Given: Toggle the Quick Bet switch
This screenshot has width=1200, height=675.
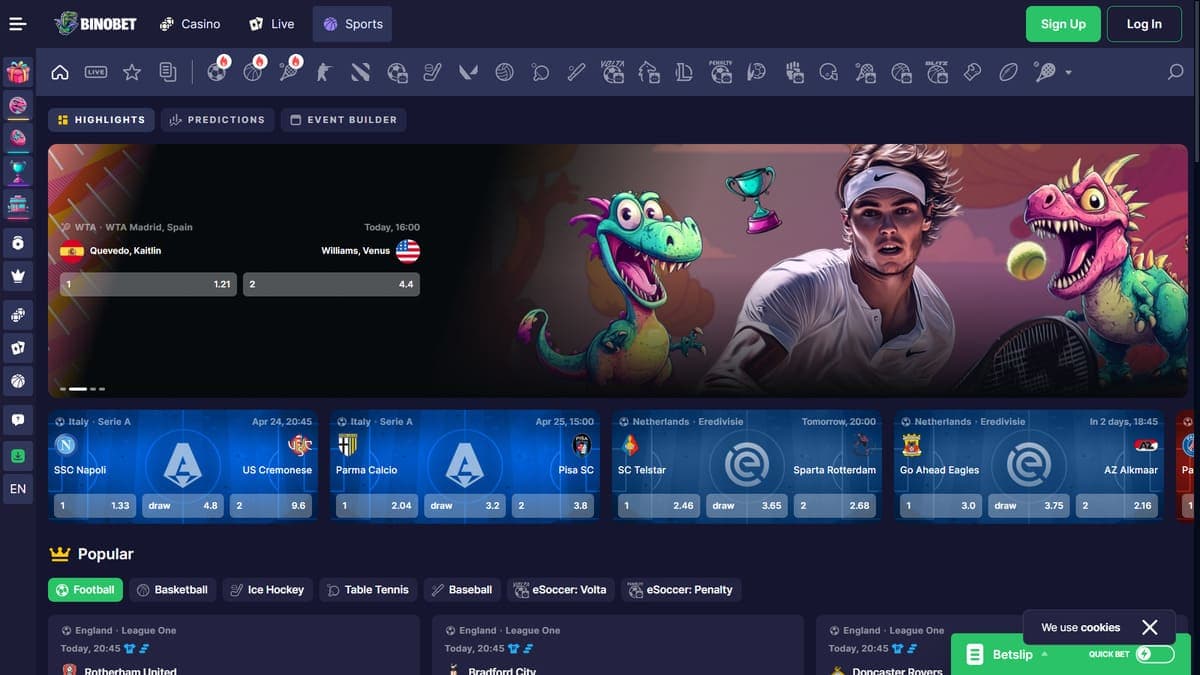Looking at the screenshot, I should (x=1155, y=654).
